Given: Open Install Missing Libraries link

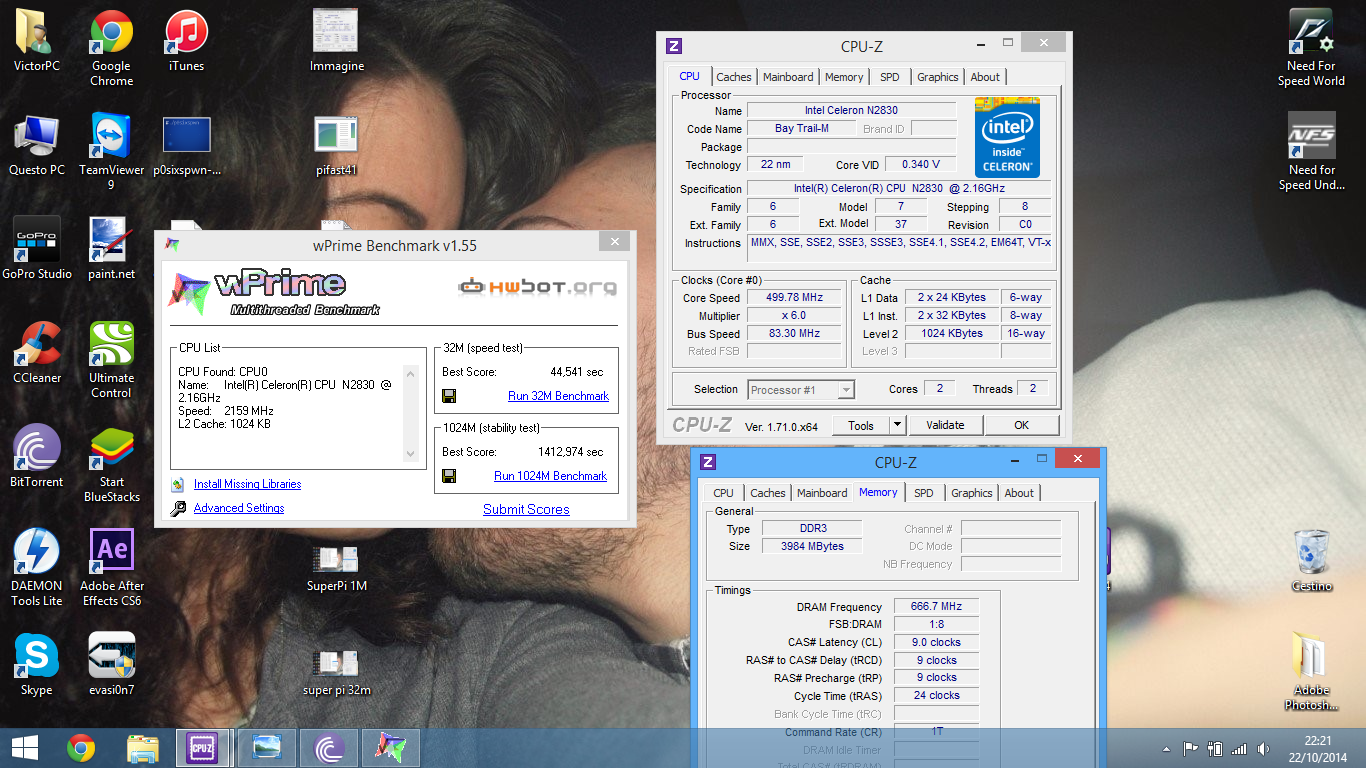Looking at the screenshot, I should pyautogui.click(x=247, y=484).
